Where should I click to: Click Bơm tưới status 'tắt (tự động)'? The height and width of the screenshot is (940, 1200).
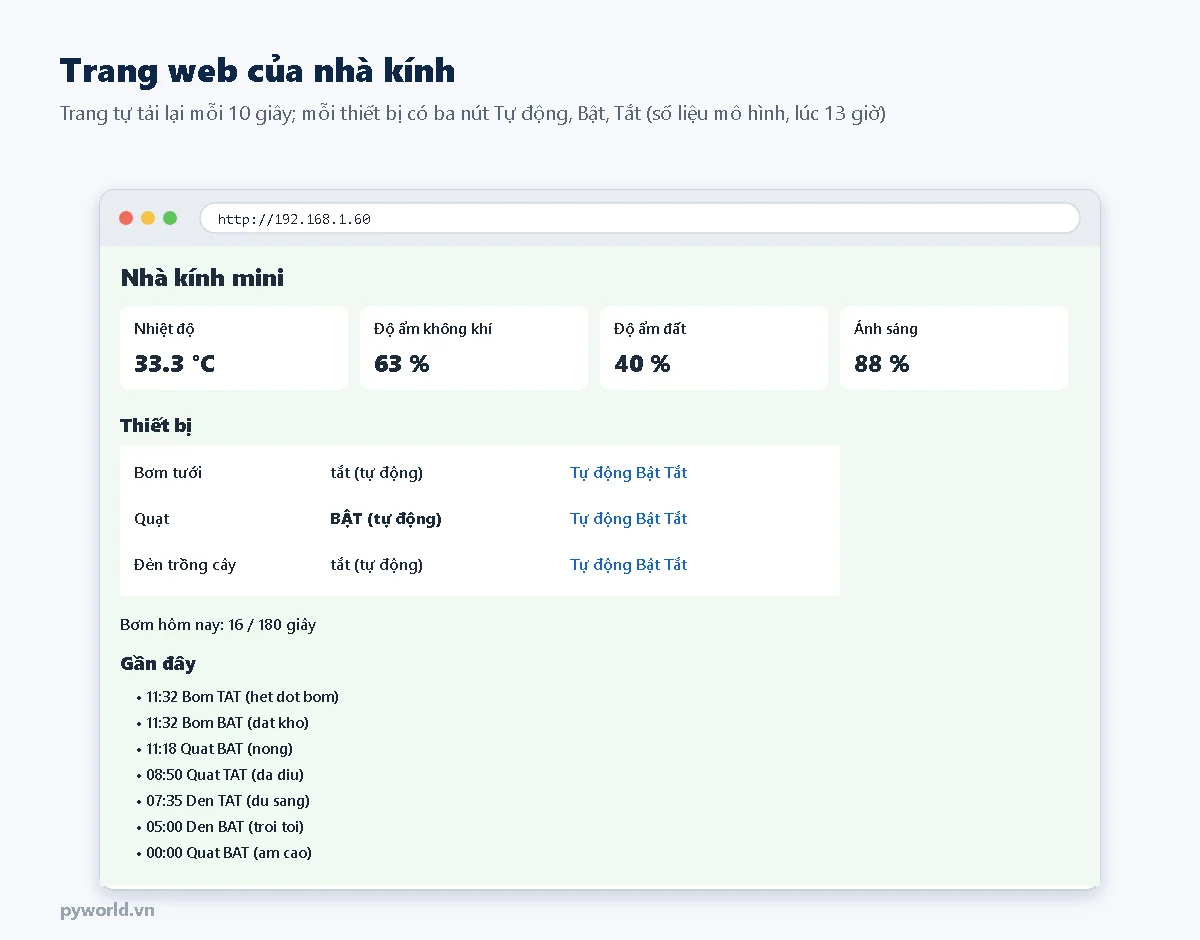click(x=376, y=473)
